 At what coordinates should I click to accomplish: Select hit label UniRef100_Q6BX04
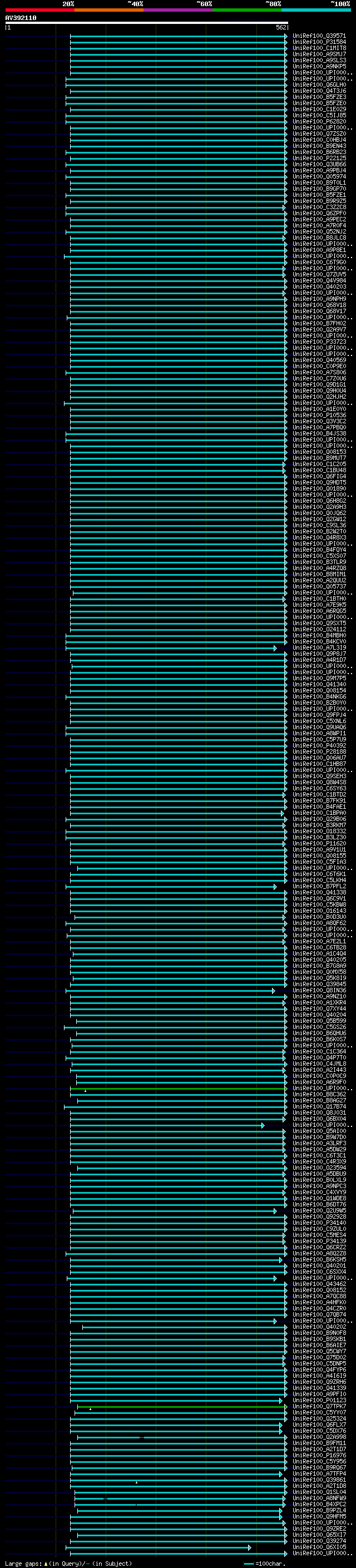click(319, 1119)
